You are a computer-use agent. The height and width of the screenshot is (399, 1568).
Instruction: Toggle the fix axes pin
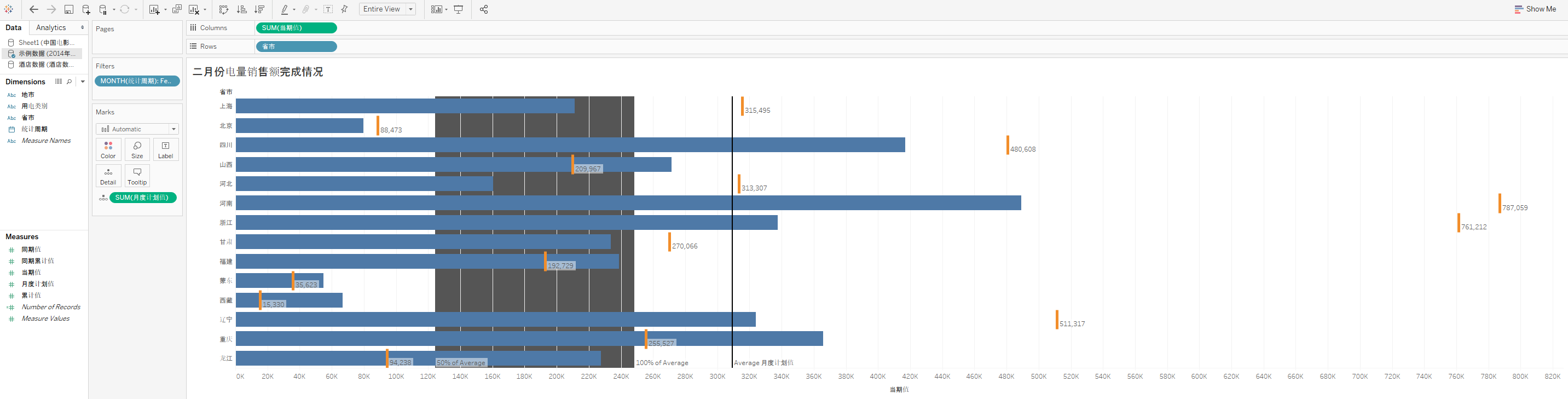click(344, 9)
